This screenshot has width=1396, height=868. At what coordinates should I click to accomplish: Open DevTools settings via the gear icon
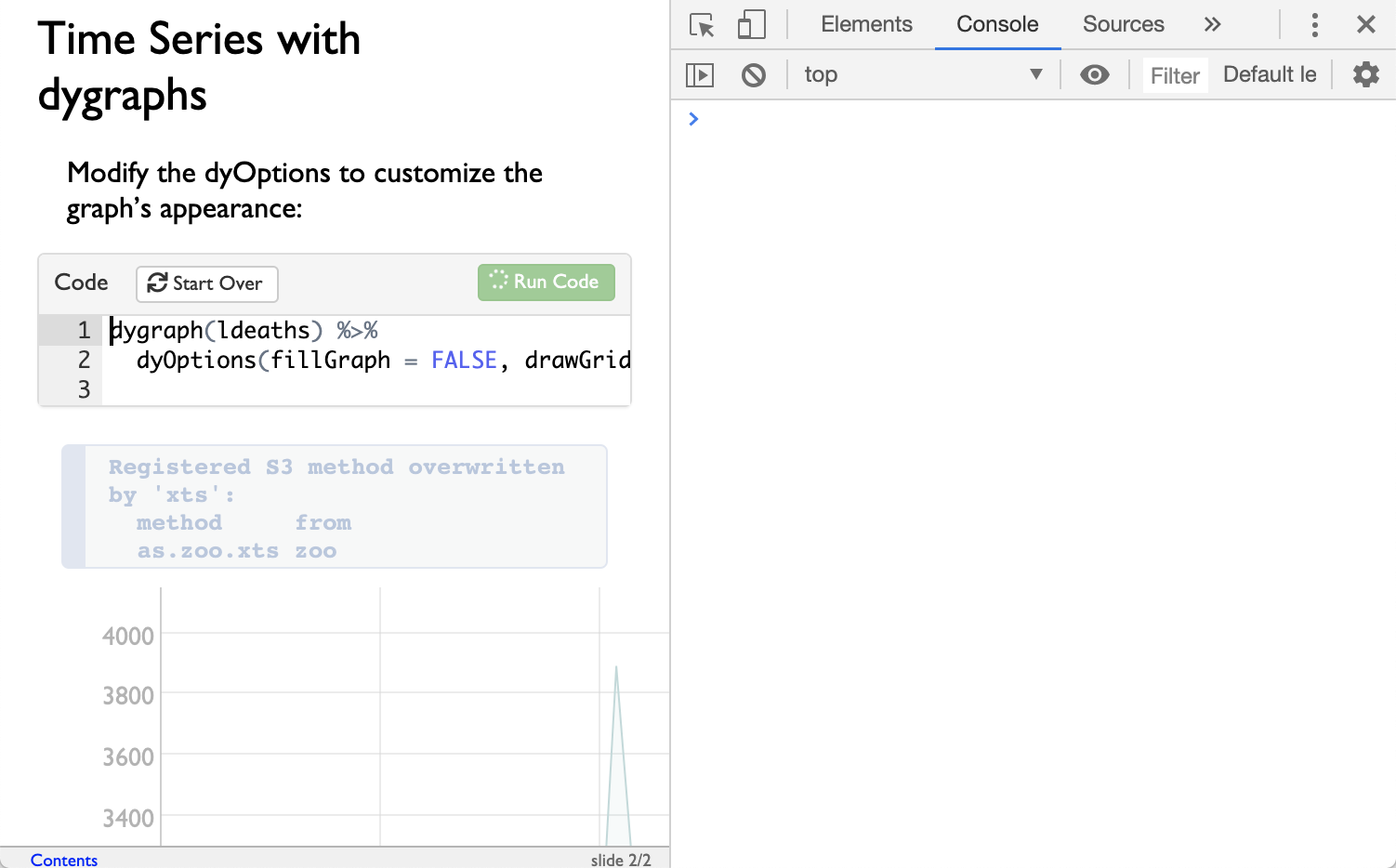[1365, 74]
